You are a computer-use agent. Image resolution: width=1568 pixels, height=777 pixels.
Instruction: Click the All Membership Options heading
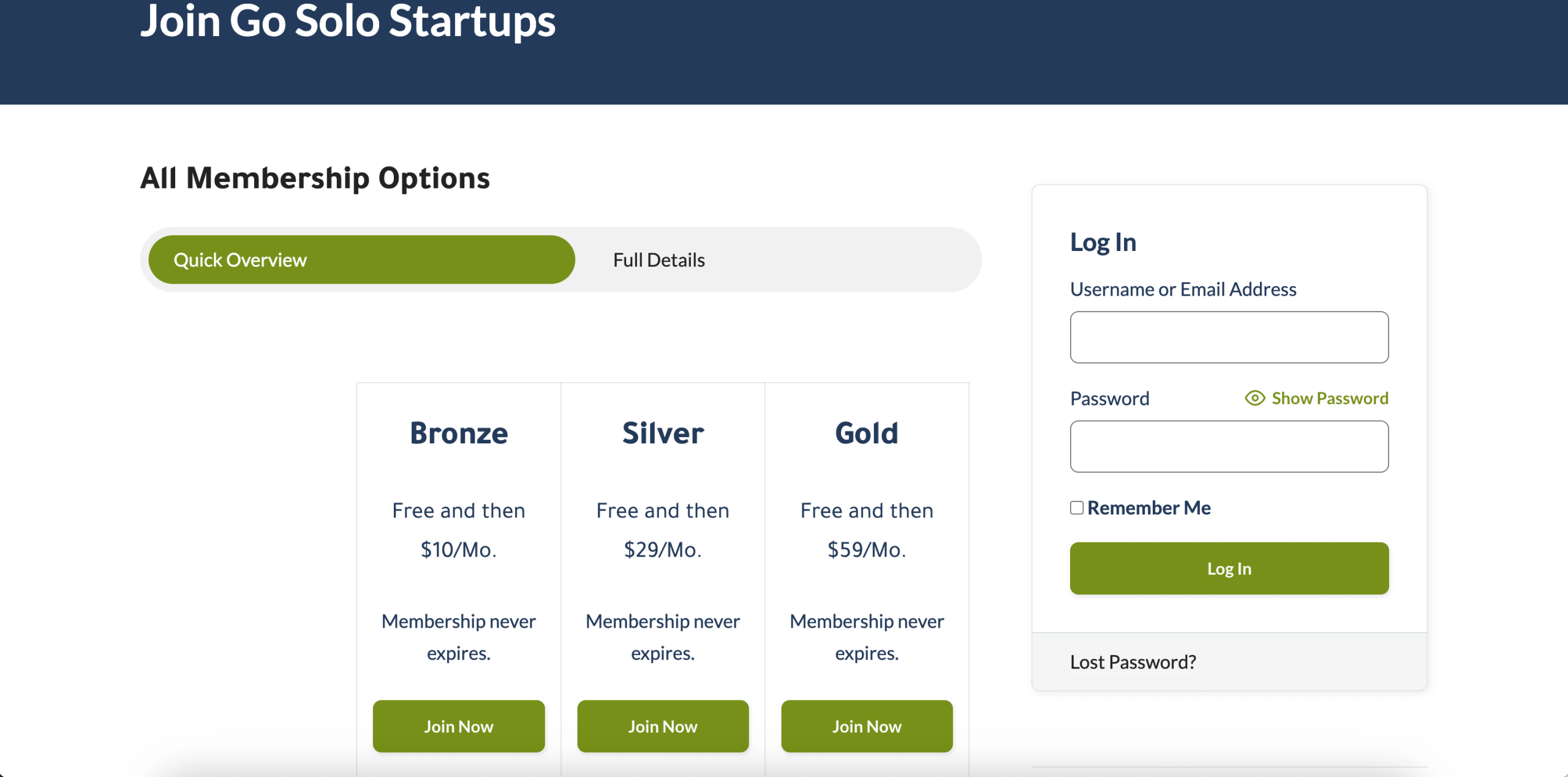(315, 178)
